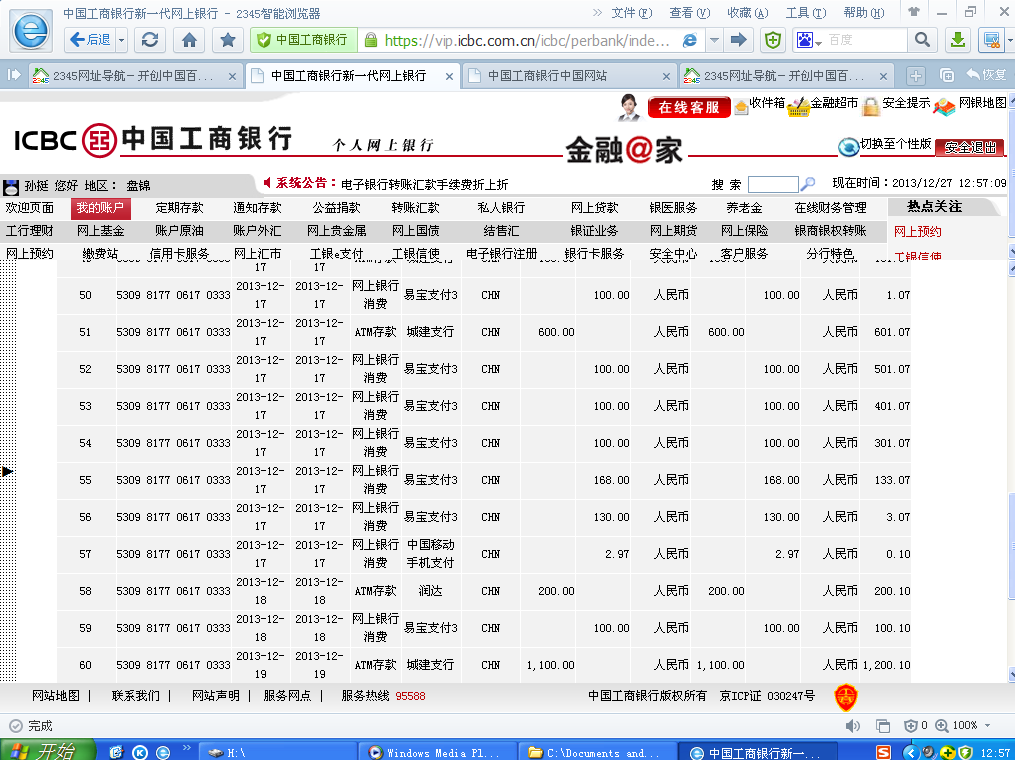Viewport: 1015px width, 760px height.
Task: Click the 在线客服 online service button
Action: coord(689,107)
